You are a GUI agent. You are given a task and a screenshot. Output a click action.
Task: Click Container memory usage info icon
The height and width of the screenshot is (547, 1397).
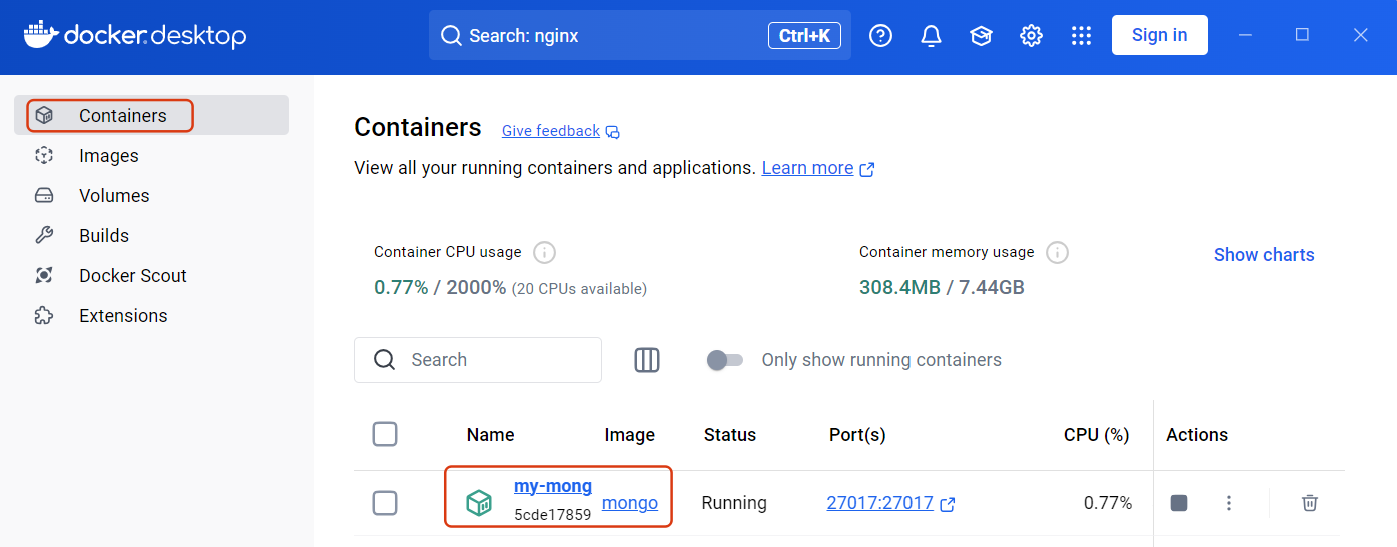1057,252
